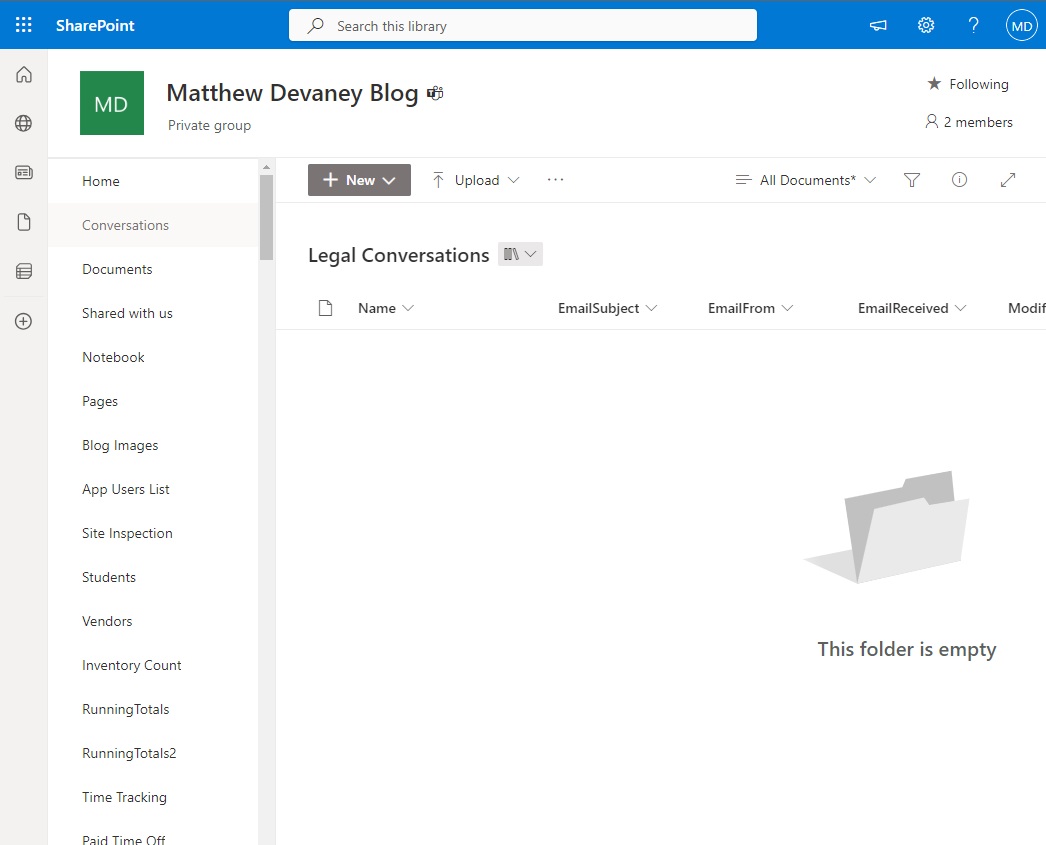This screenshot has width=1046, height=845.
Task: Select Blog Images in the site navigation
Action: 120,446
